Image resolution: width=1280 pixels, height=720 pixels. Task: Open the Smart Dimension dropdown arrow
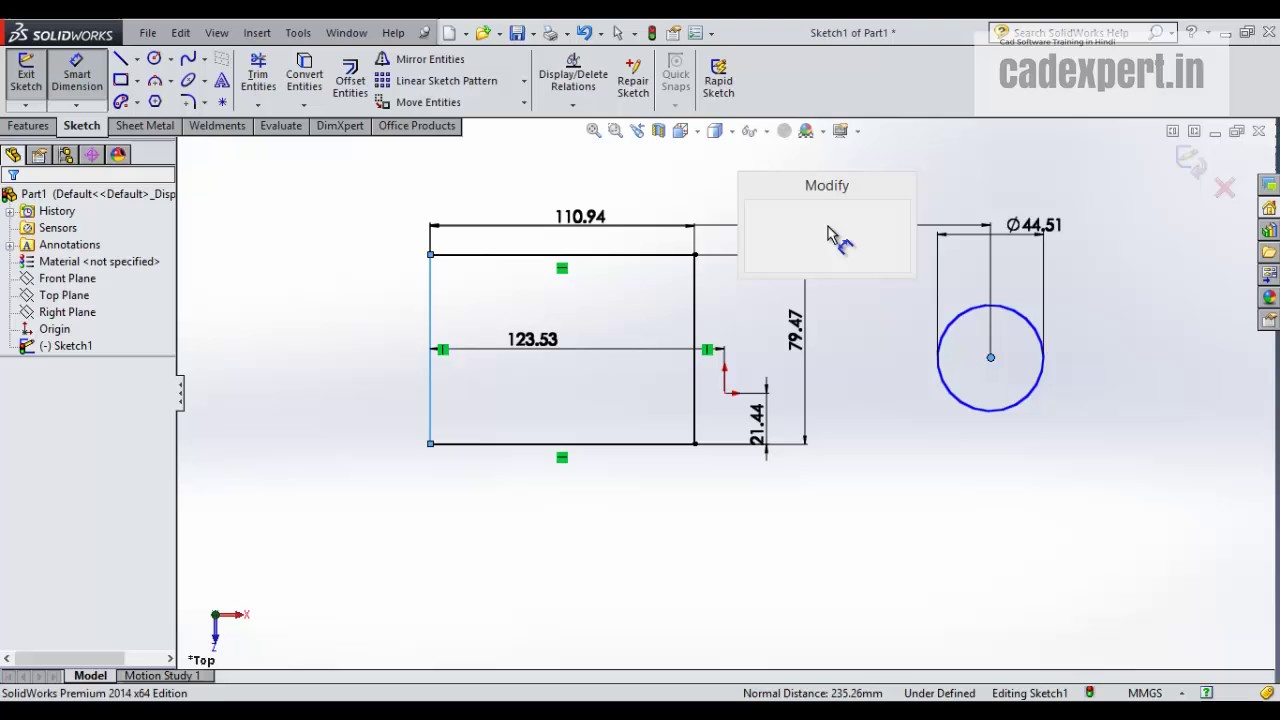(x=76, y=104)
